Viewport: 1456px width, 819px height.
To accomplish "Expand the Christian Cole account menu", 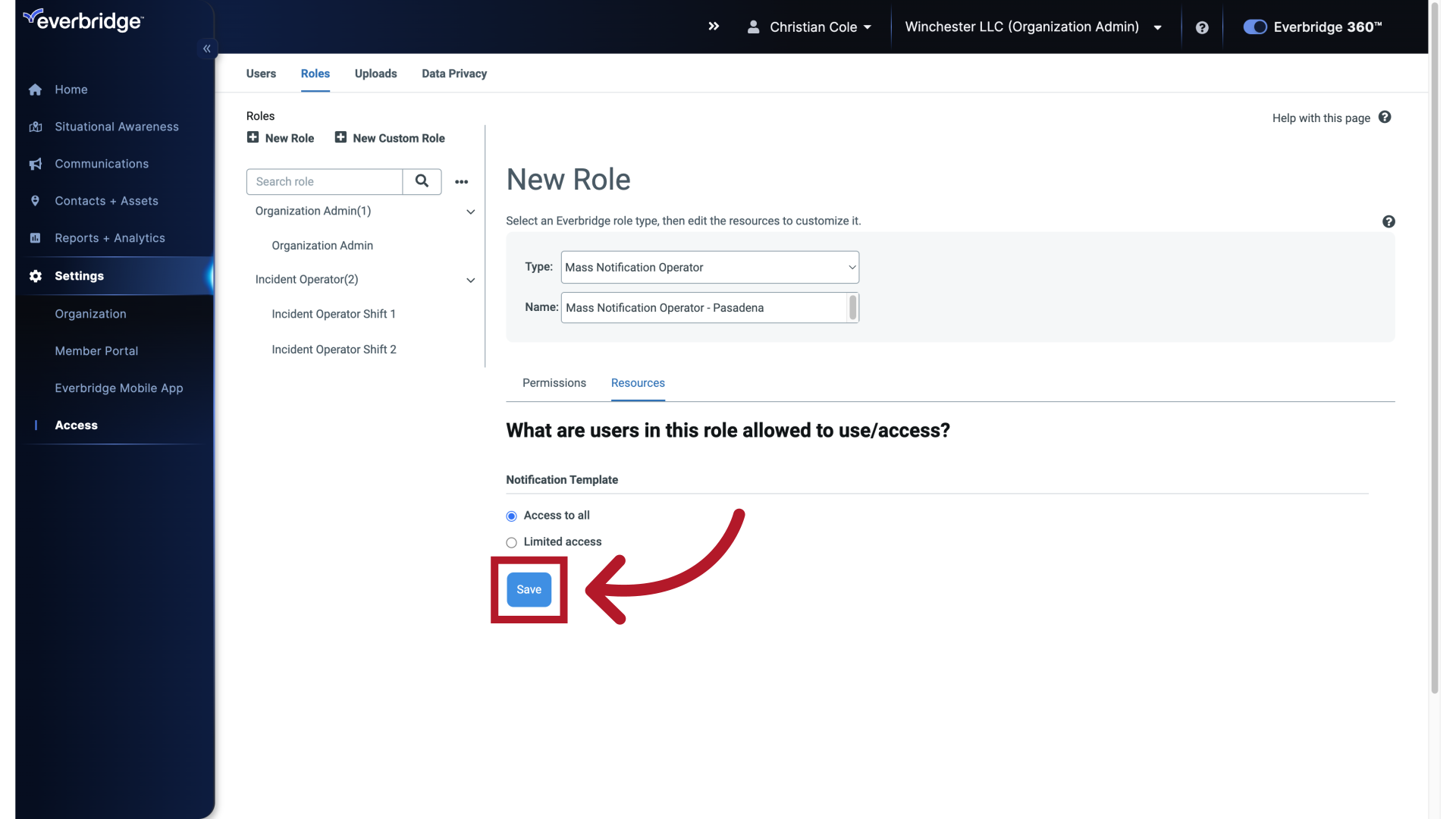I will pos(809,27).
